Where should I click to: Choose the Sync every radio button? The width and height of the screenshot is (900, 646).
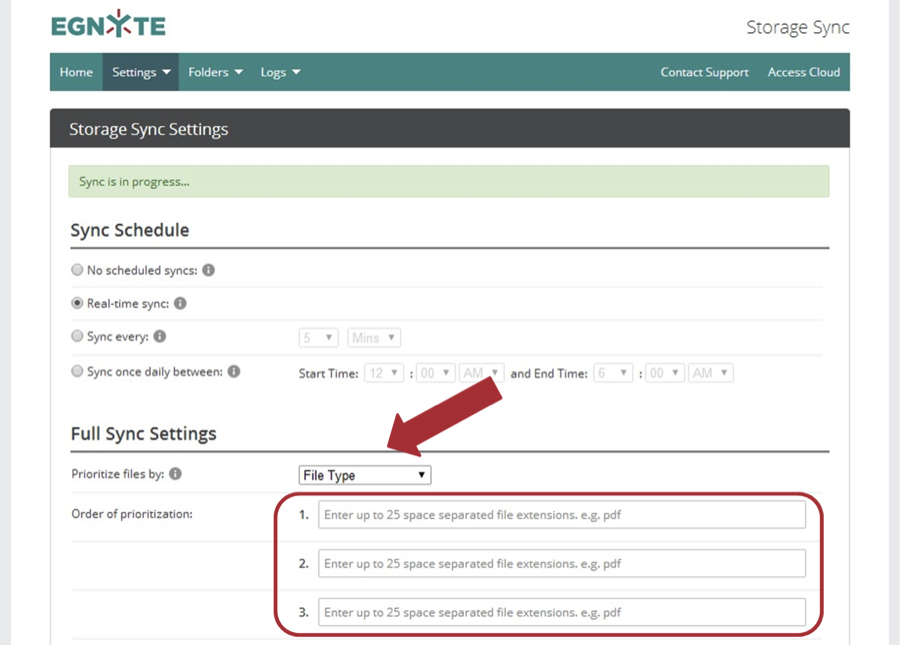click(77, 337)
